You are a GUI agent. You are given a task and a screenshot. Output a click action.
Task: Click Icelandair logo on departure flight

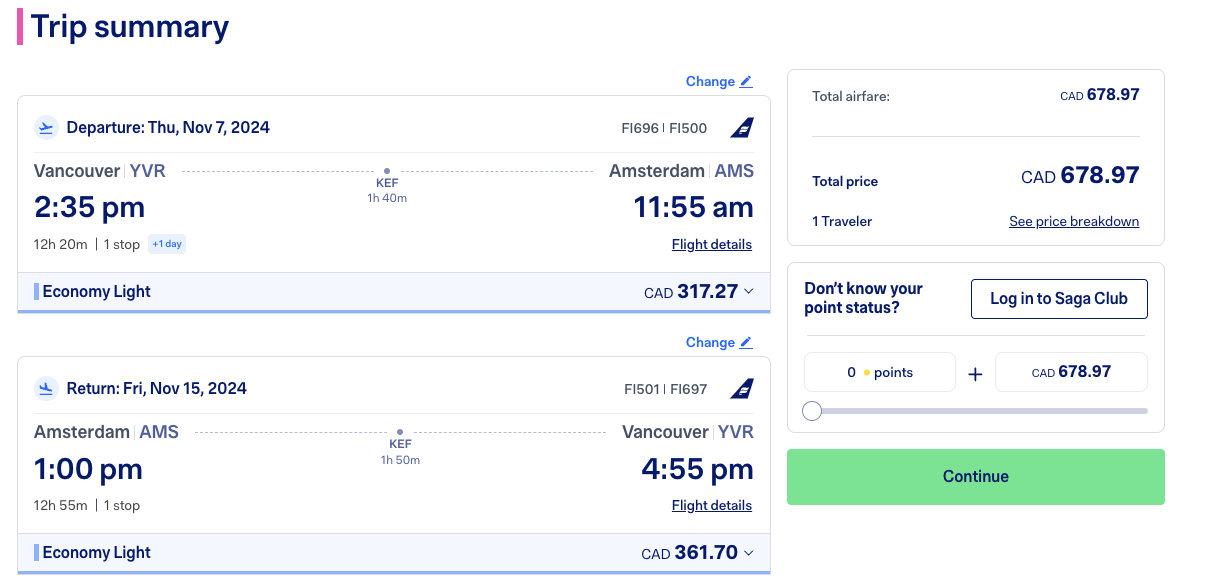(x=742, y=127)
